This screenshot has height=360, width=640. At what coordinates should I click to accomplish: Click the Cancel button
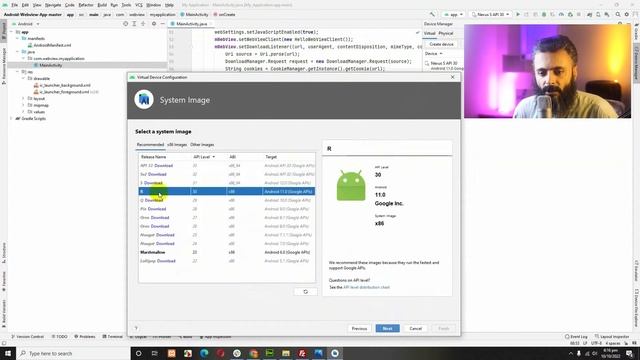[416, 328]
